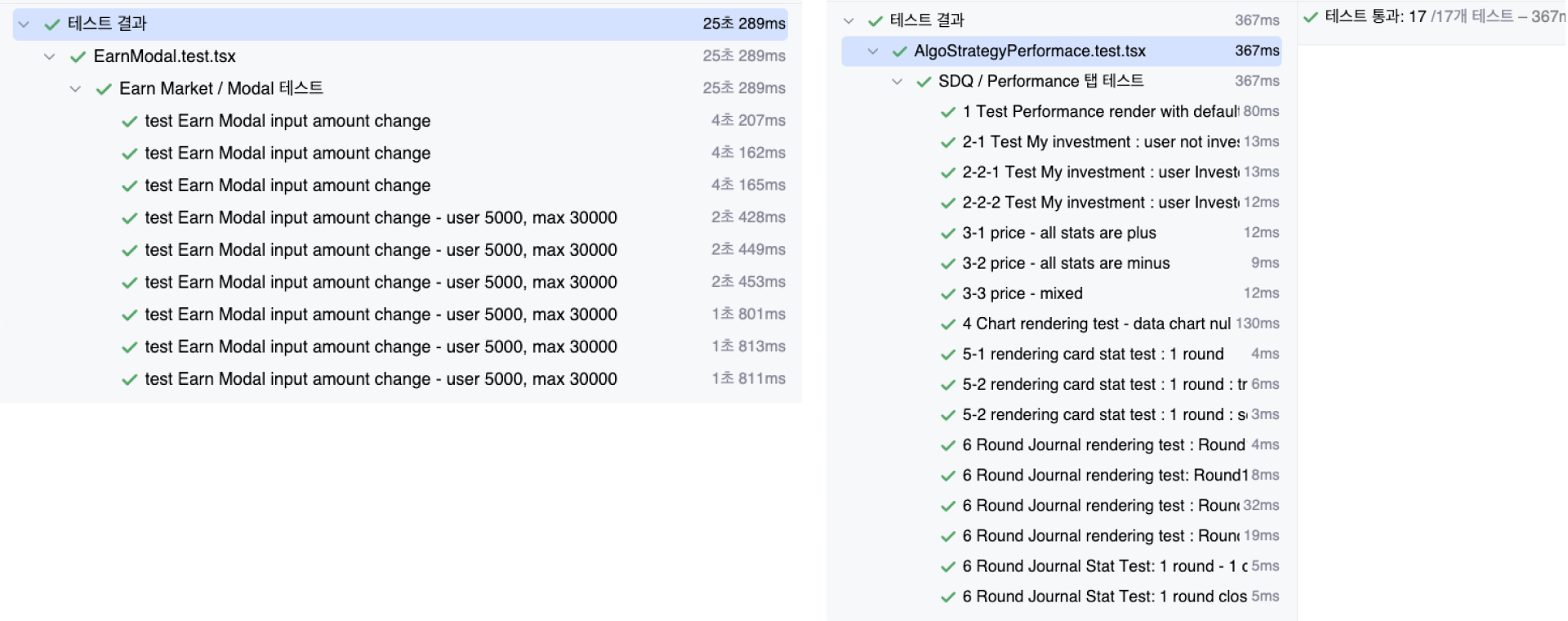
Task: Collapse the AlgoStrategyPerformace.test.tsx chevron
Action: click(873, 51)
